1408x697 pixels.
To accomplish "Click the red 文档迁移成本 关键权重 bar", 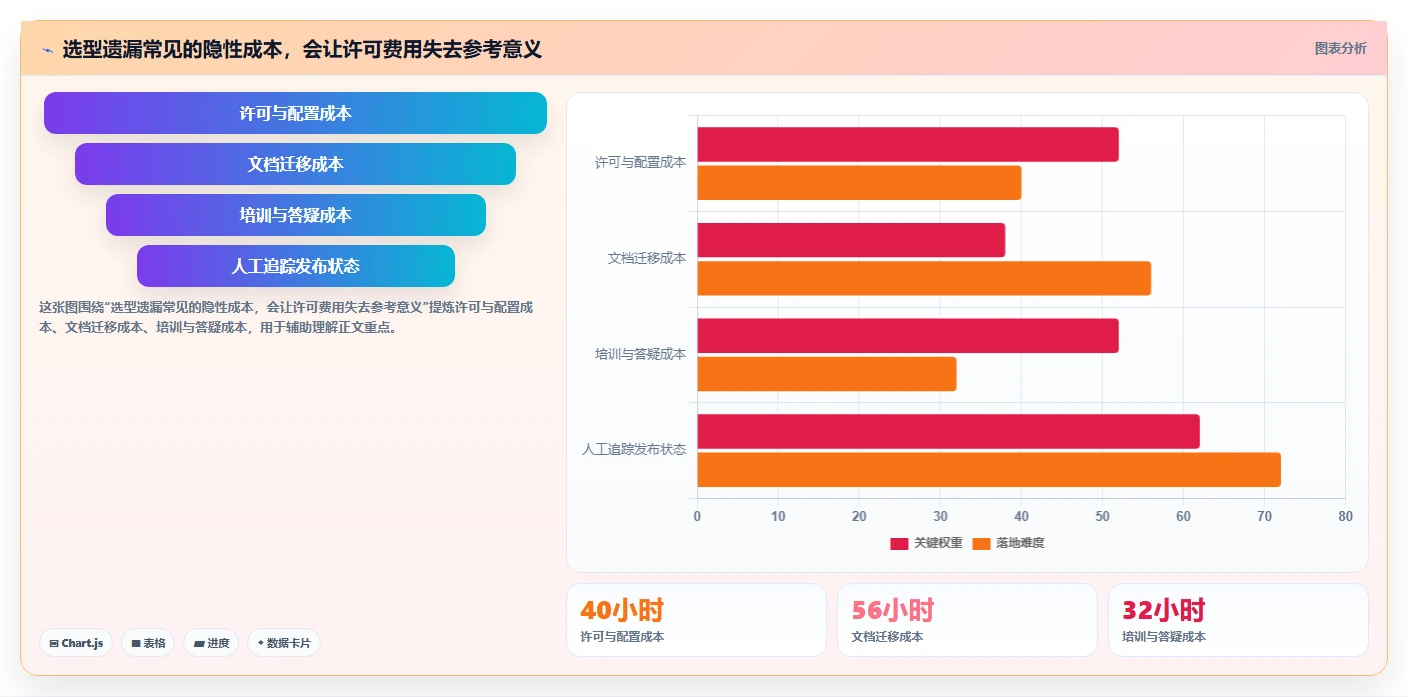I will (x=851, y=240).
